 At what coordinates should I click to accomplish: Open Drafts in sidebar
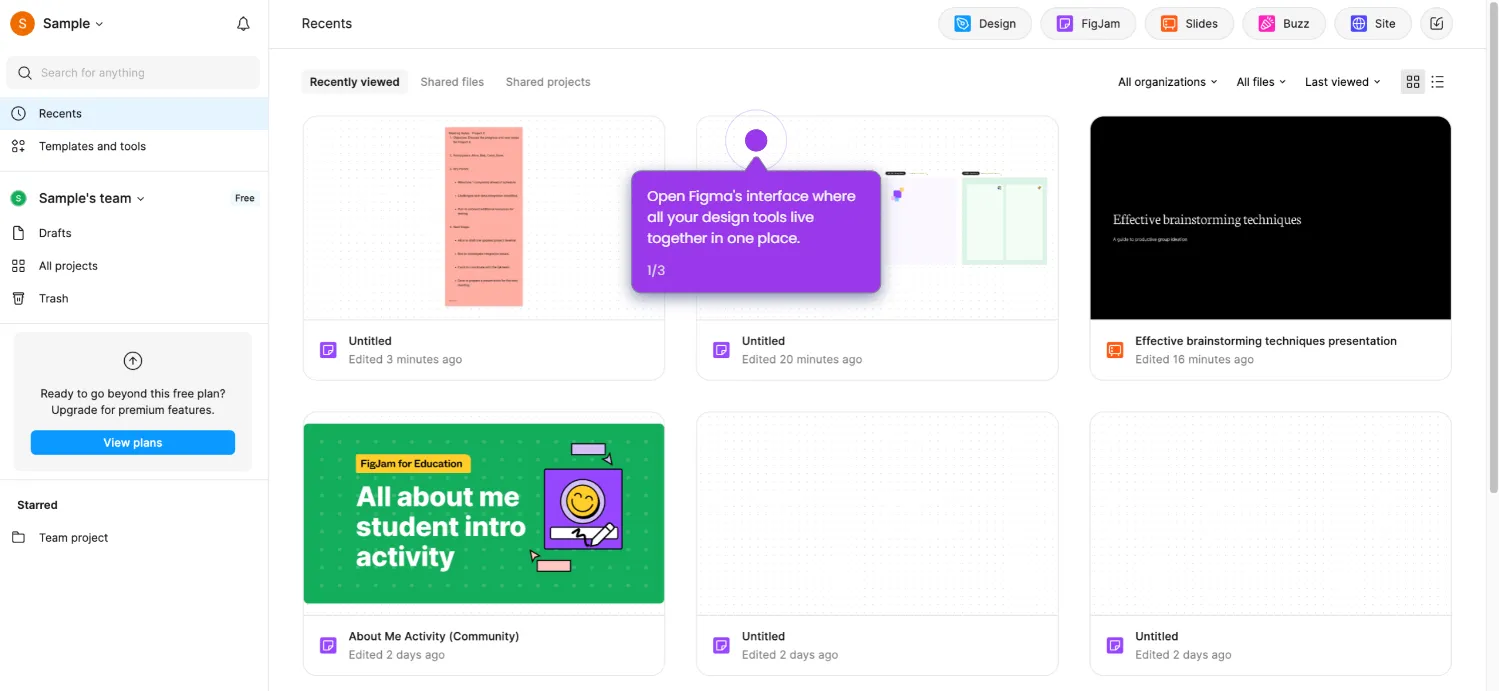tap(134, 233)
